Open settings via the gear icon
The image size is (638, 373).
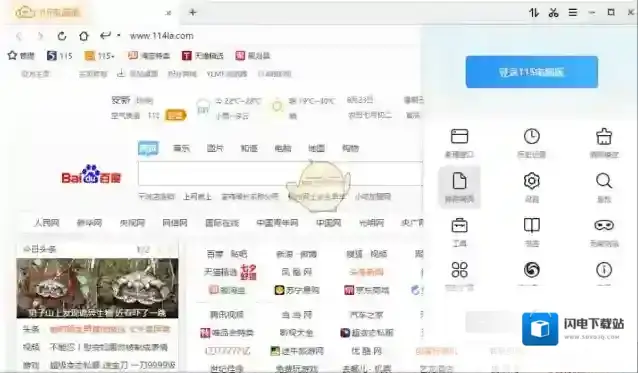(531, 187)
